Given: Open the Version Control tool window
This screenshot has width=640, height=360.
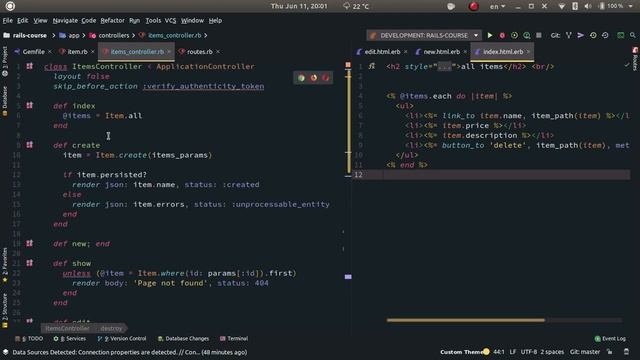Looking at the screenshot, I should 122,338.
